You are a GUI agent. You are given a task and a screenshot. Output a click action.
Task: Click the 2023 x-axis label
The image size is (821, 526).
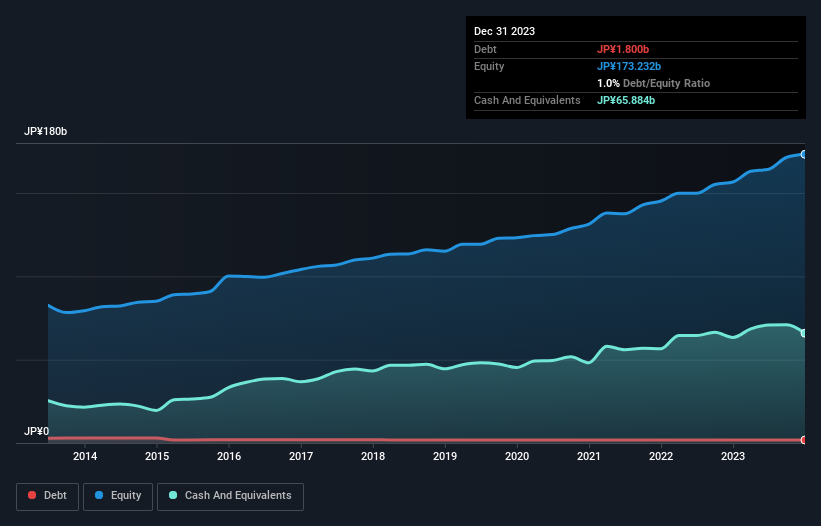coord(733,456)
